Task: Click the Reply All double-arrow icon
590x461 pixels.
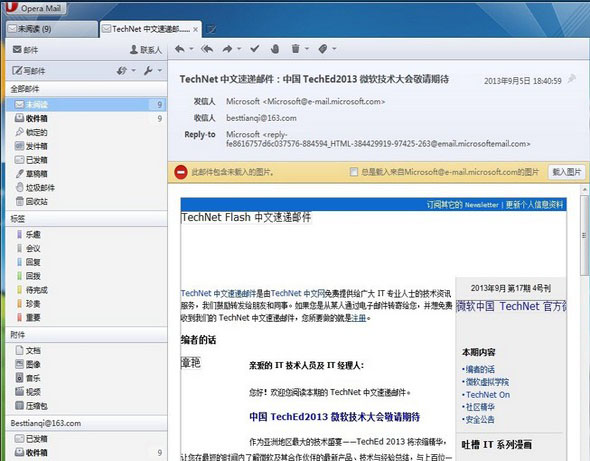Action: click(207, 49)
